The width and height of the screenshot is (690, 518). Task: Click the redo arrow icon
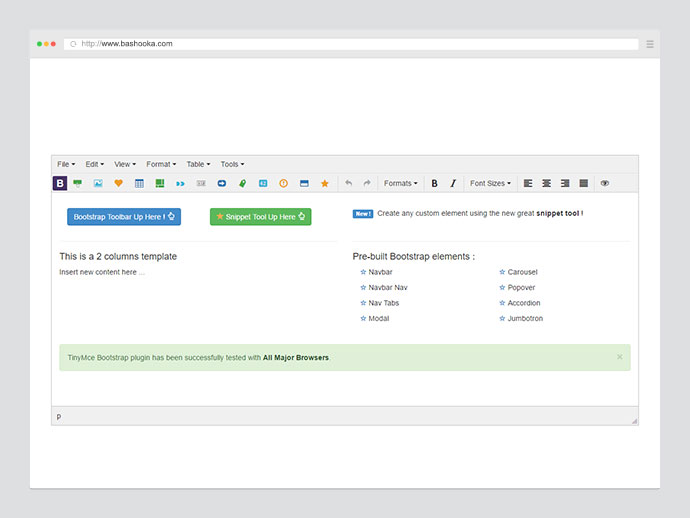[x=367, y=183]
